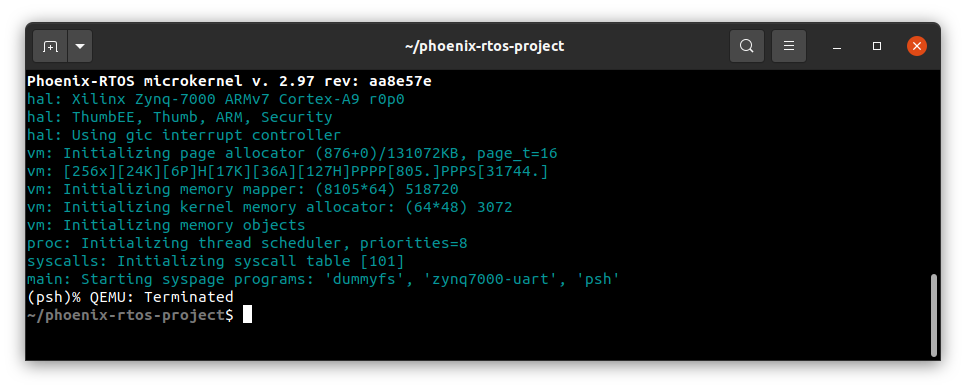Maximize the terminal window
The height and width of the screenshot is (389, 966).
[877, 46]
